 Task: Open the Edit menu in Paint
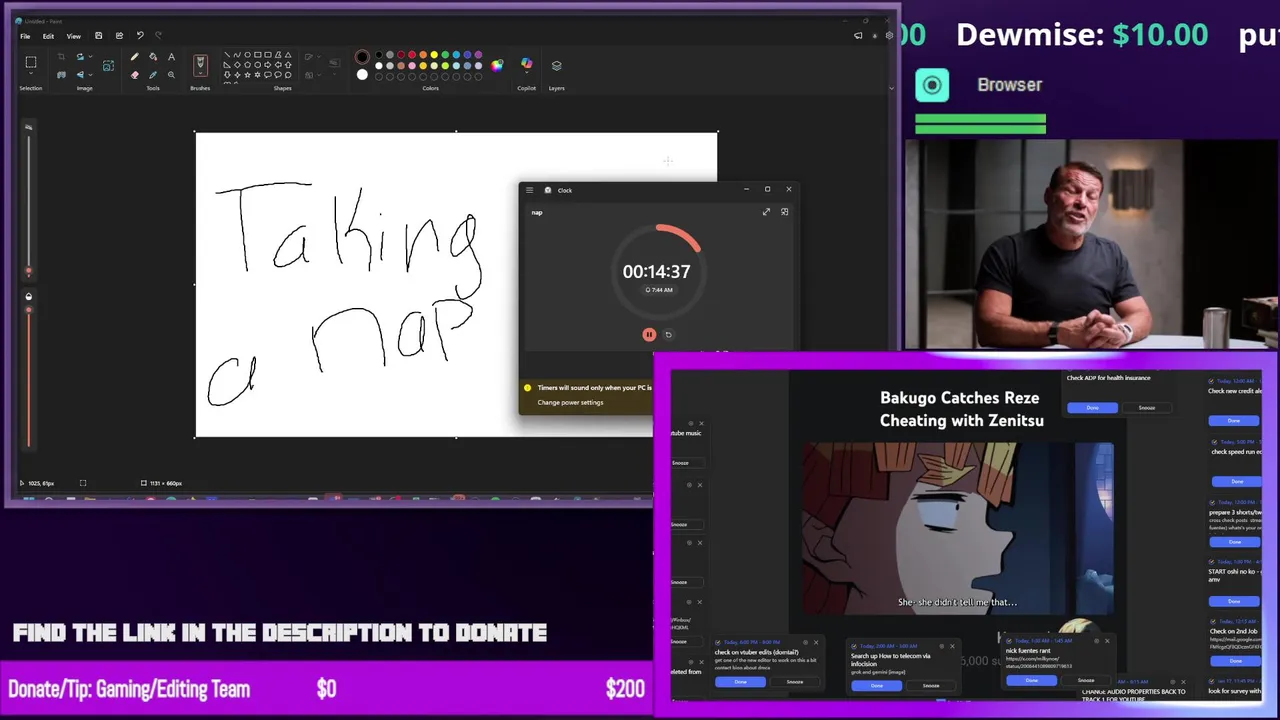[48, 36]
